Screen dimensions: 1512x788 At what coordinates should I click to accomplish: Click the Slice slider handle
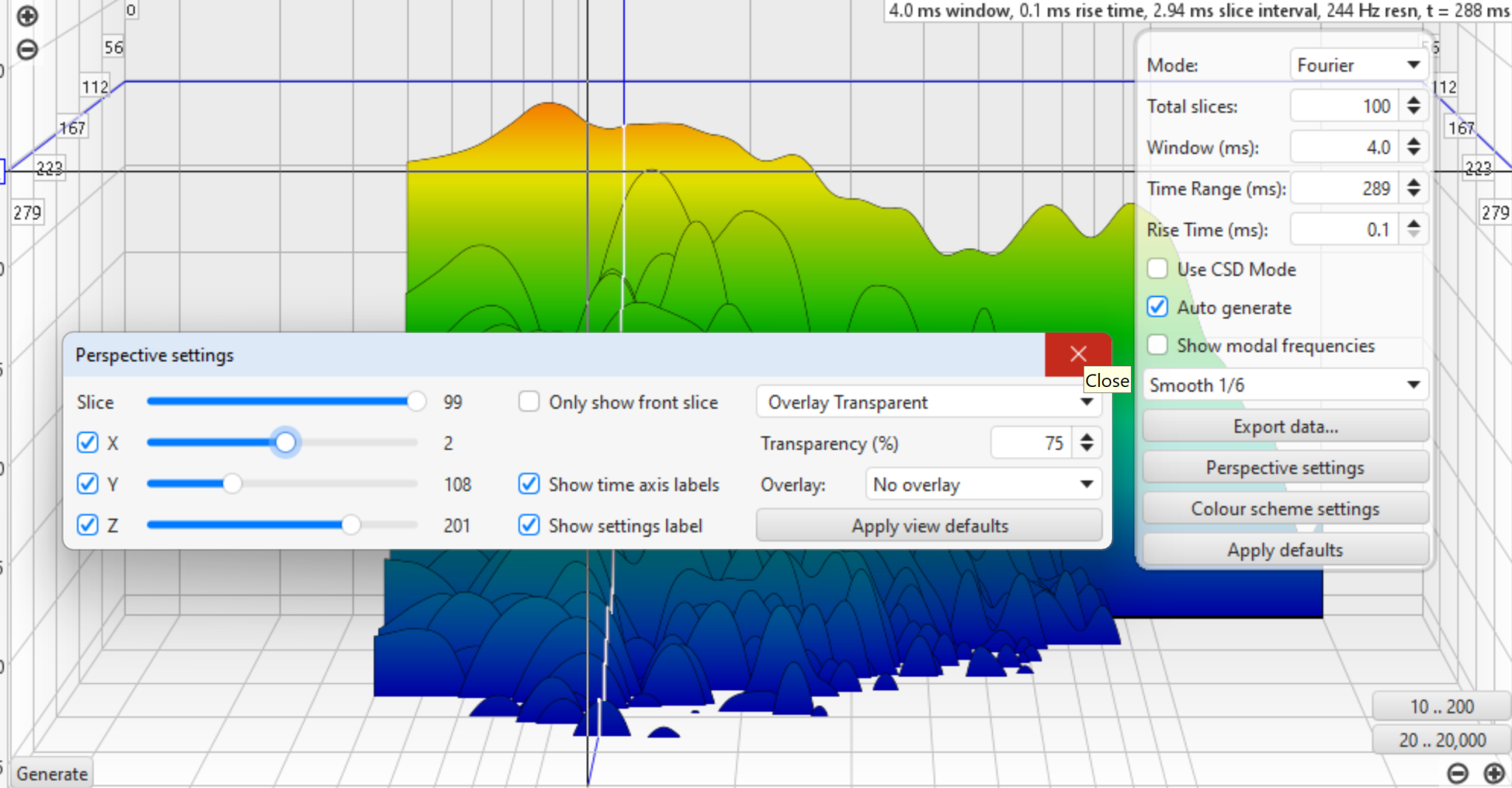[416, 402]
